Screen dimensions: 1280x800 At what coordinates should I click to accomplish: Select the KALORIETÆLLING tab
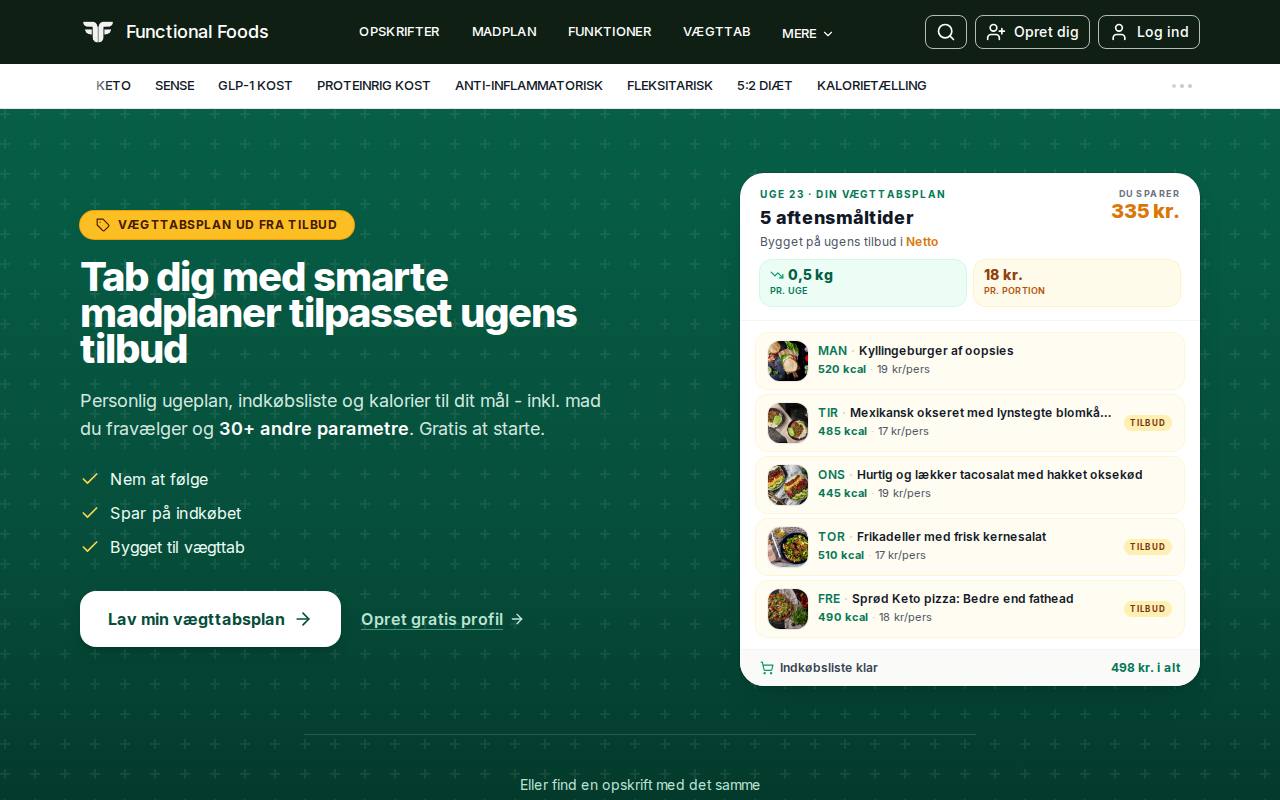[872, 86]
